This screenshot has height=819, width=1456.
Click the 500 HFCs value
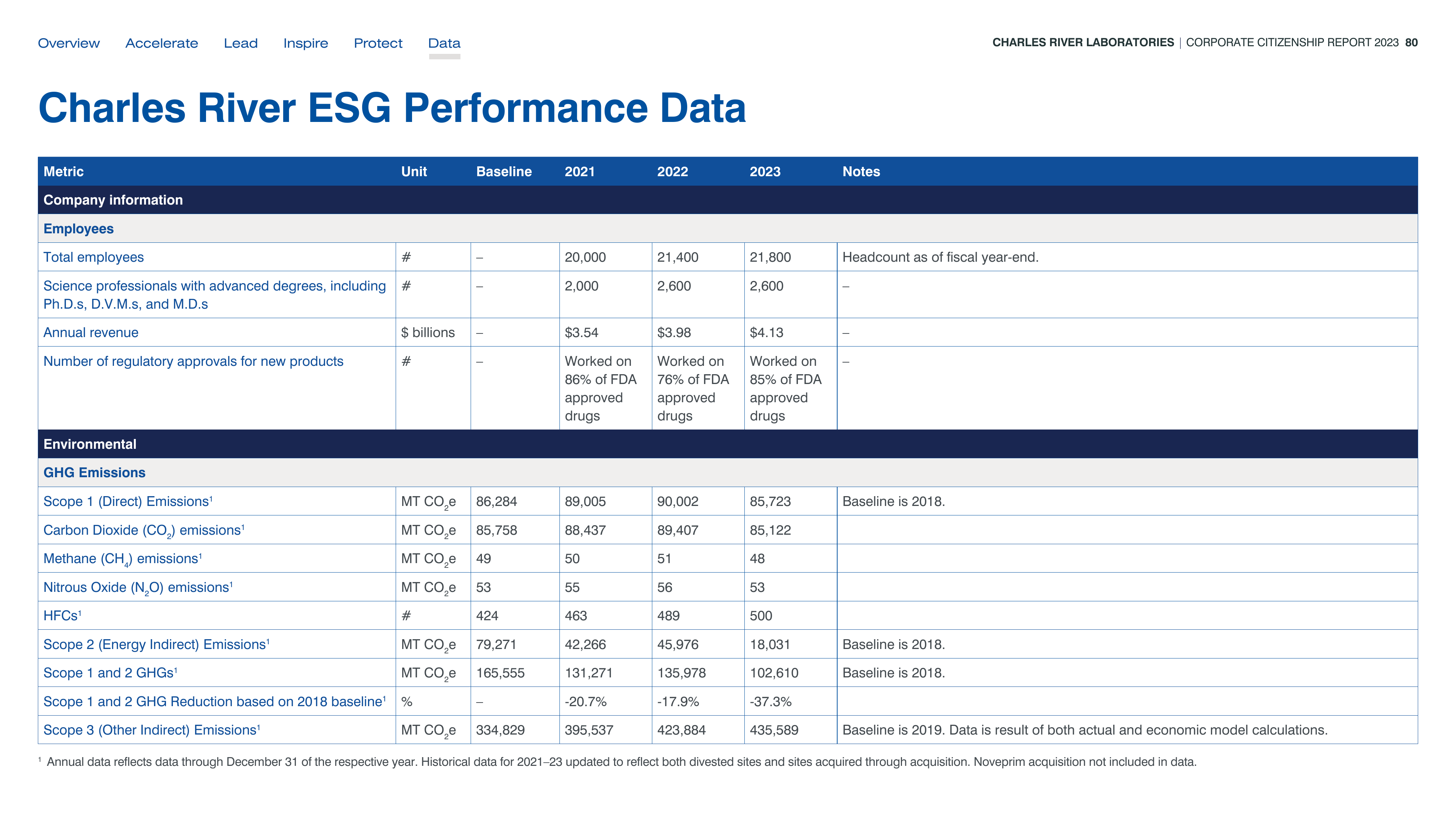click(761, 616)
